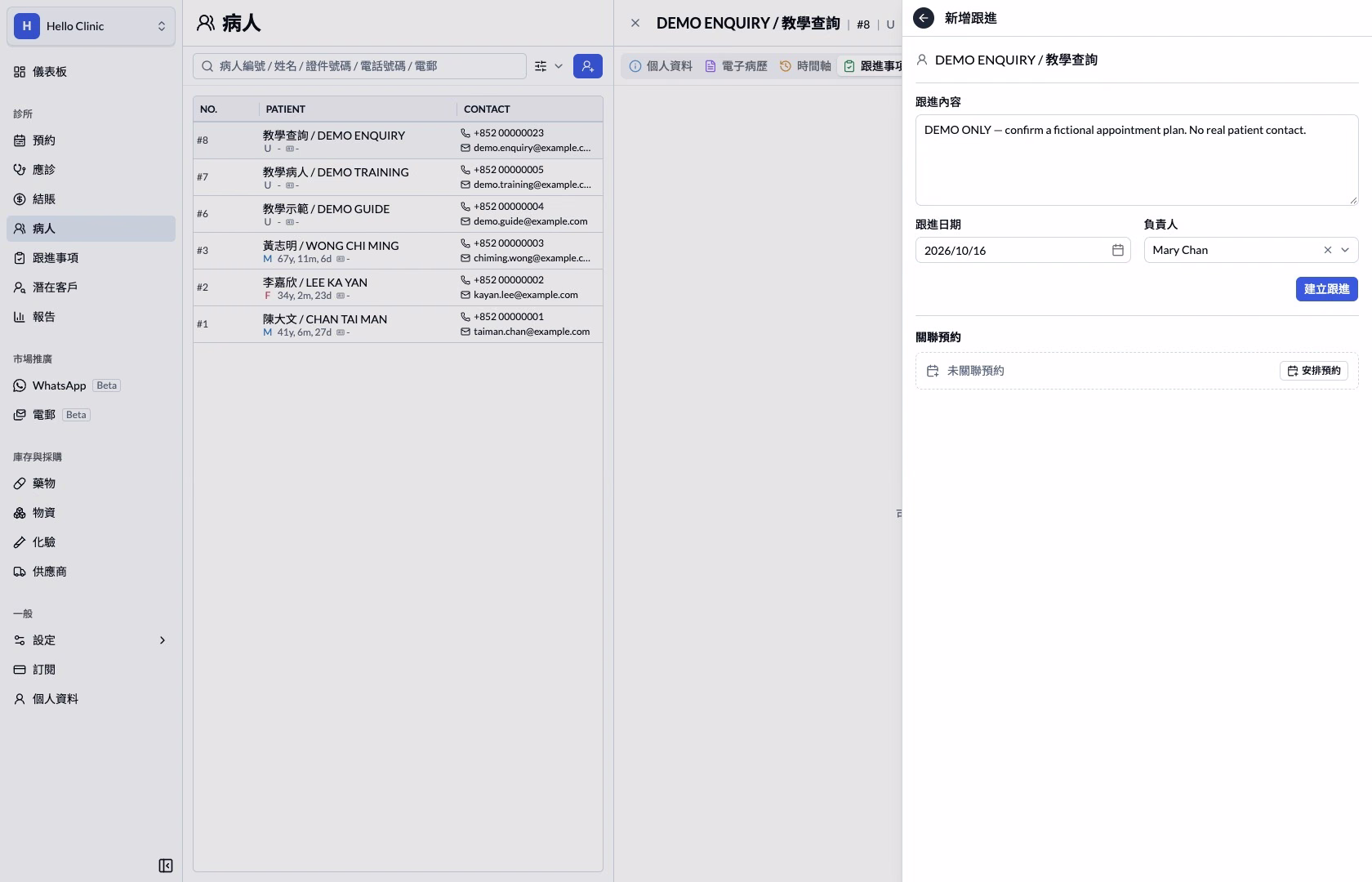The height and width of the screenshot is (882, 1372).
Task: Select patient 教學示範 / DEMO GUIDE
Action: click(x=398, y=214)
